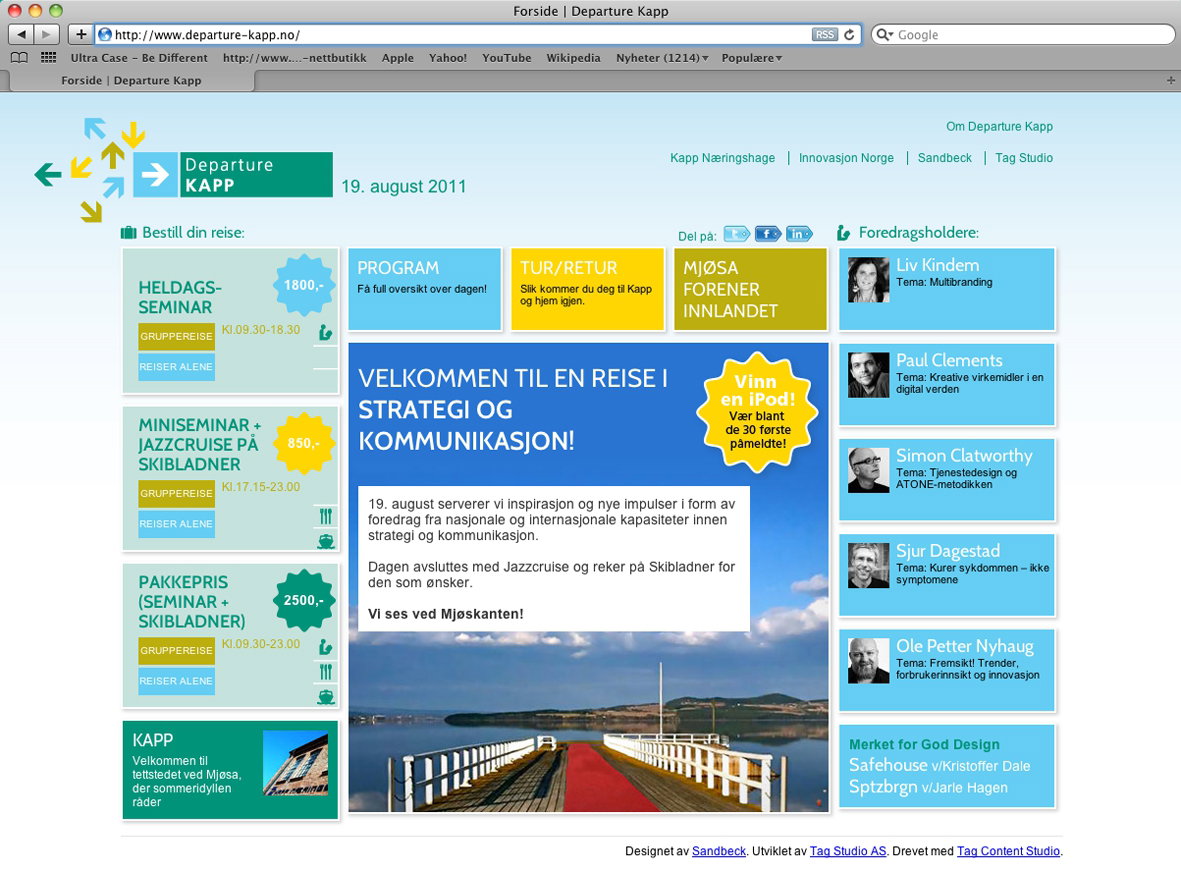1181x871 pixels.
Task: Open the Sandbeck footer link
Action: [719, 851]
